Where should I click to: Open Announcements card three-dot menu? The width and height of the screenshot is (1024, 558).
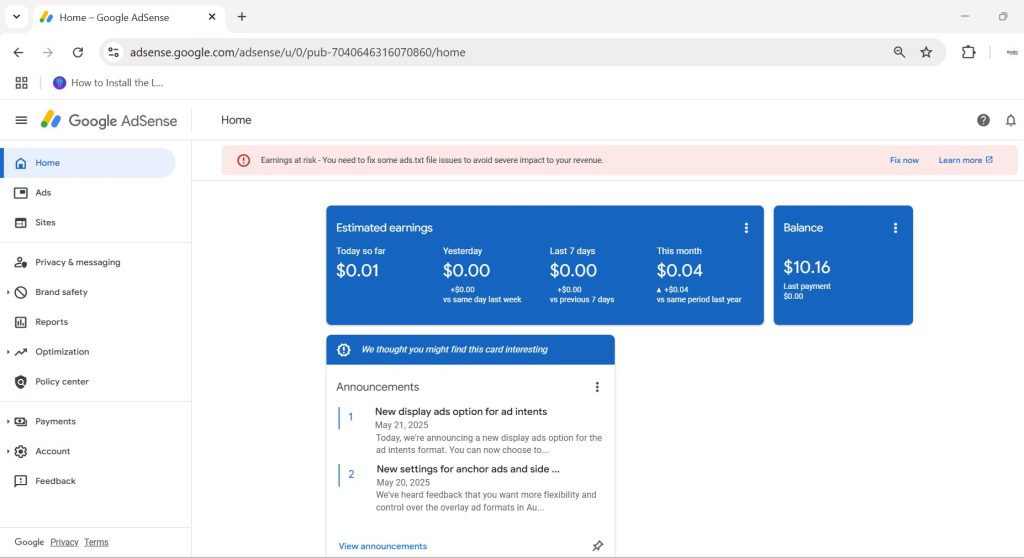pos(597,387)
